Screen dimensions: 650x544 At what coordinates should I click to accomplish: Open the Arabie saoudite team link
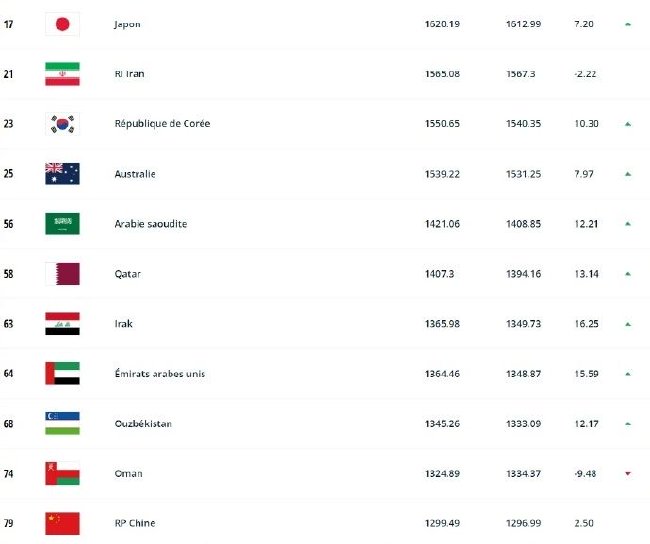[x=150, y=224]
